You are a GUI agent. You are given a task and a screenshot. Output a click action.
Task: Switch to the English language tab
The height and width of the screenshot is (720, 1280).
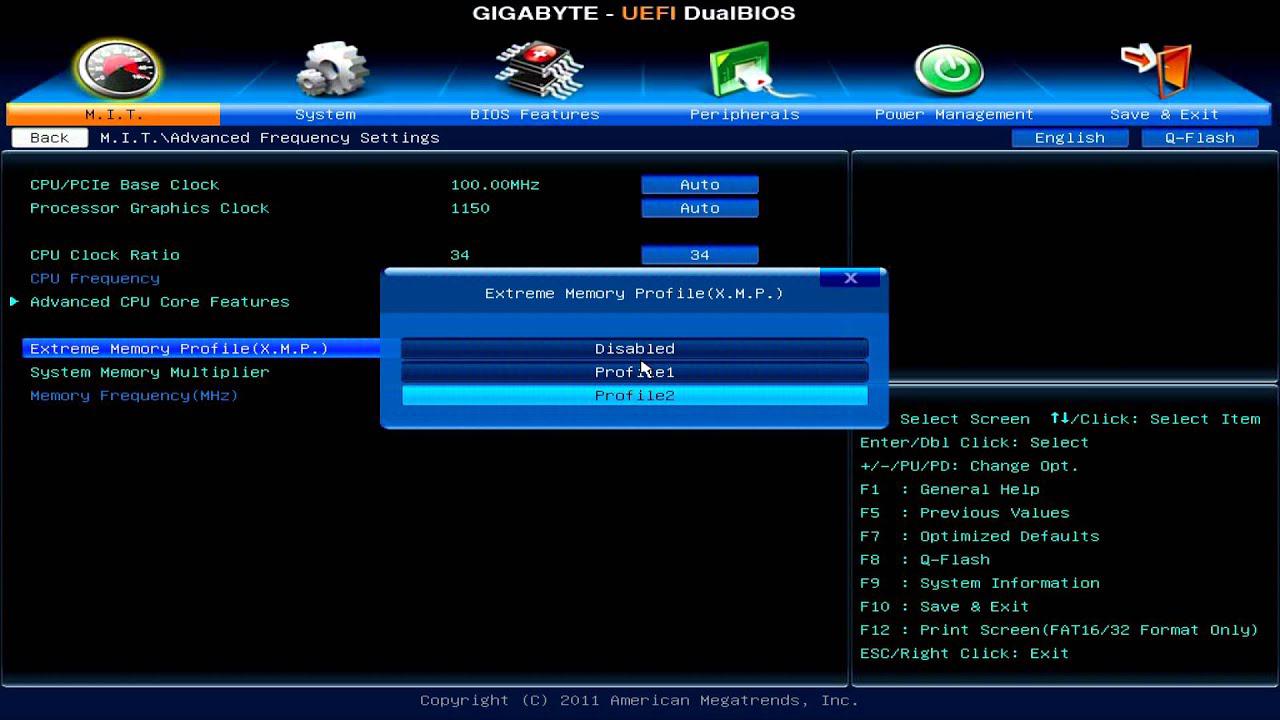point(1069,137)
